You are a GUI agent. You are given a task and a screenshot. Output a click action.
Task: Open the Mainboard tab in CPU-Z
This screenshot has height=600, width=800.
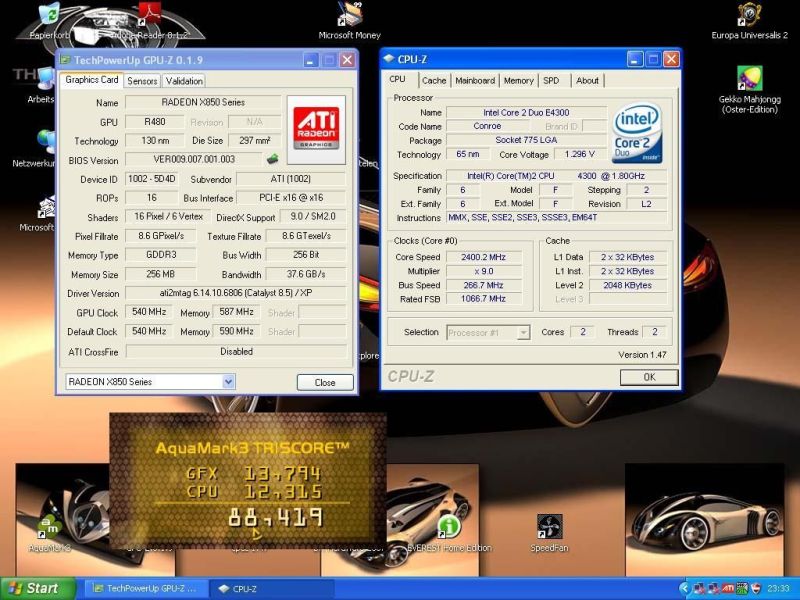[475, 80]
